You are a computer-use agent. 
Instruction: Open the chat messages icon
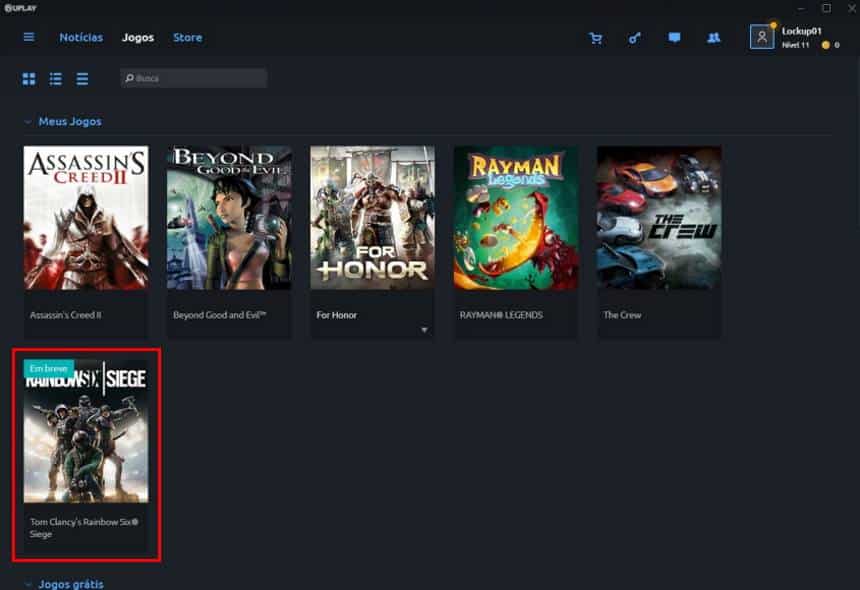675,37
